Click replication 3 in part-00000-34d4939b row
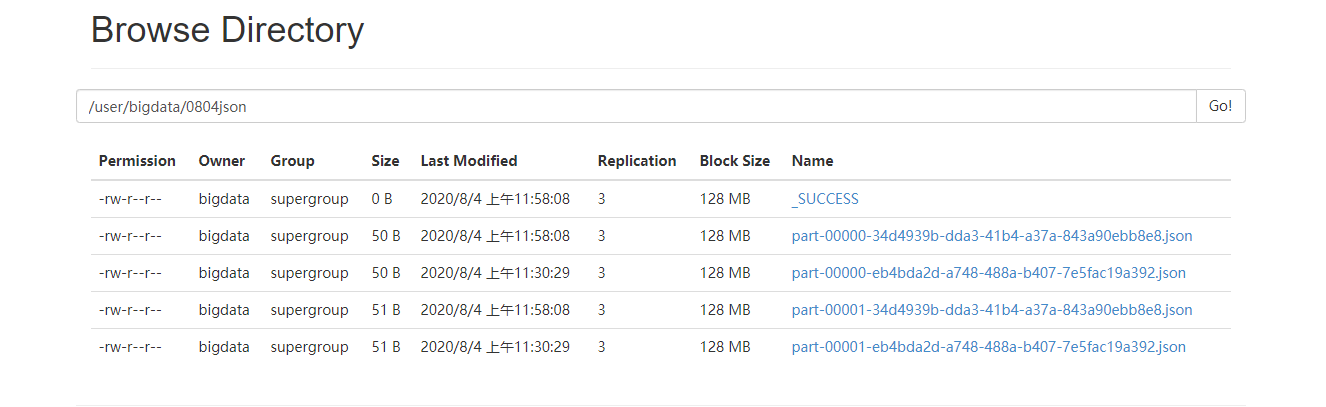The image size is (1326, 407). click(602, 236)
